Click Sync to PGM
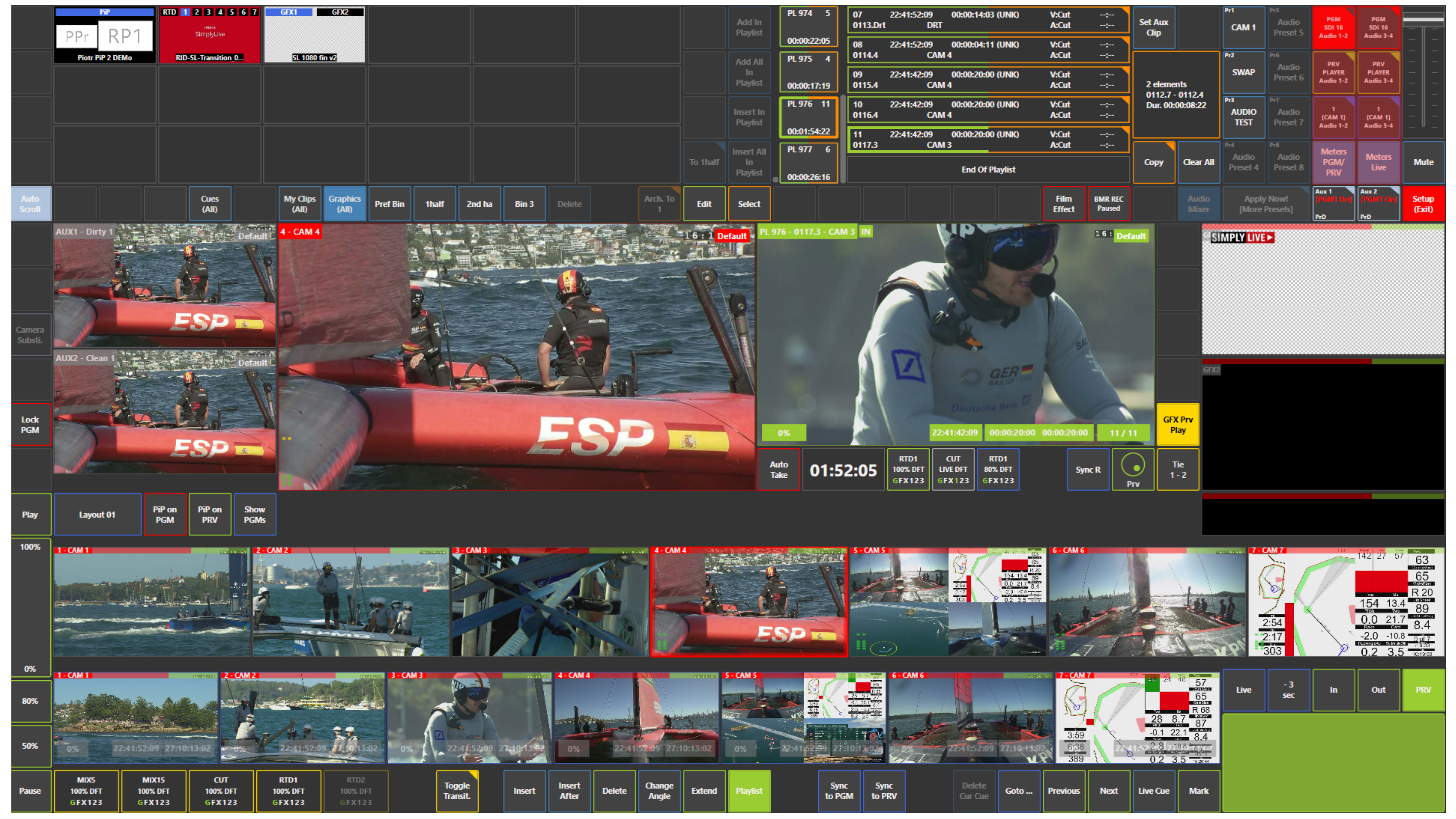Image resolution: width=1456 pixels, height=819 pixels. (x=839, y=791)
